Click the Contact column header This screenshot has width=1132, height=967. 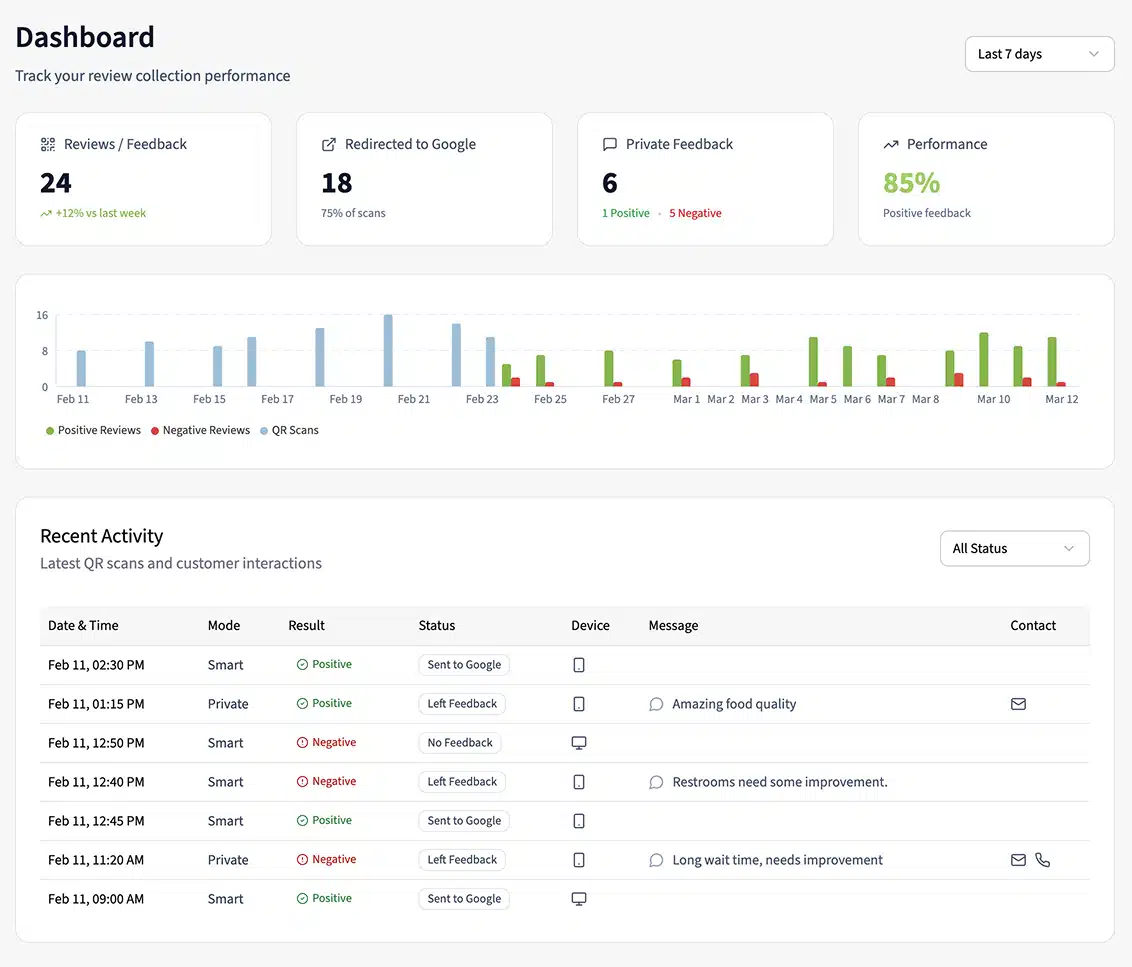[x=1033, y=626]
